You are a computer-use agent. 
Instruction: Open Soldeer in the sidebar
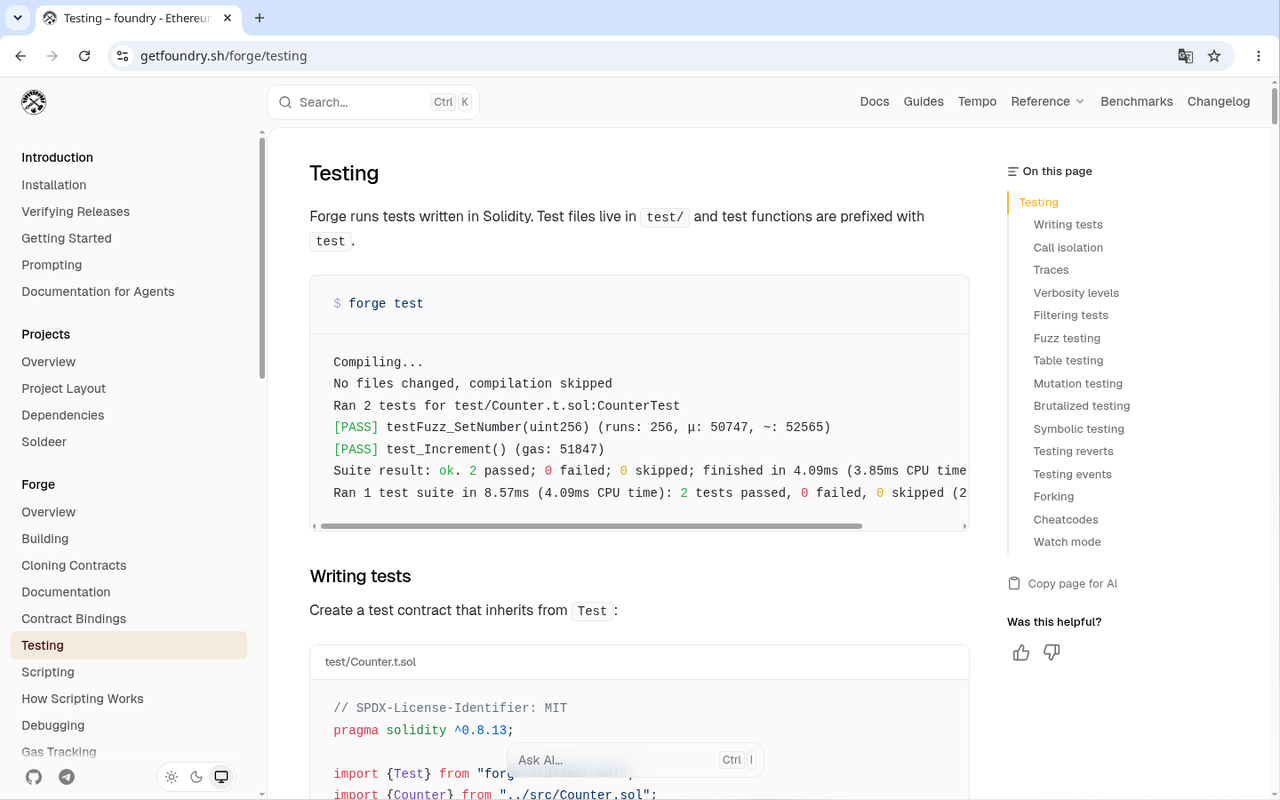(44, 442)
